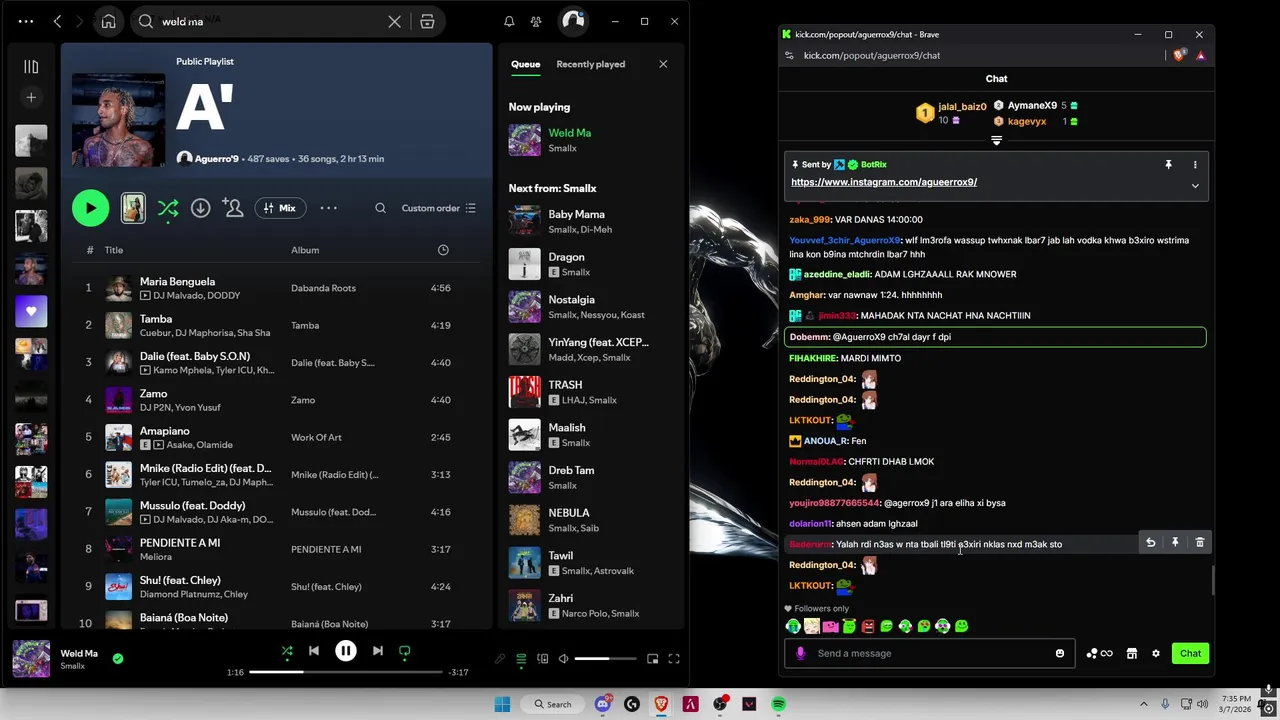Viewport: 1280px width, 720px height.
Task: Open Windows Start menu on the taskbar
Action: (x=502, y=704)
